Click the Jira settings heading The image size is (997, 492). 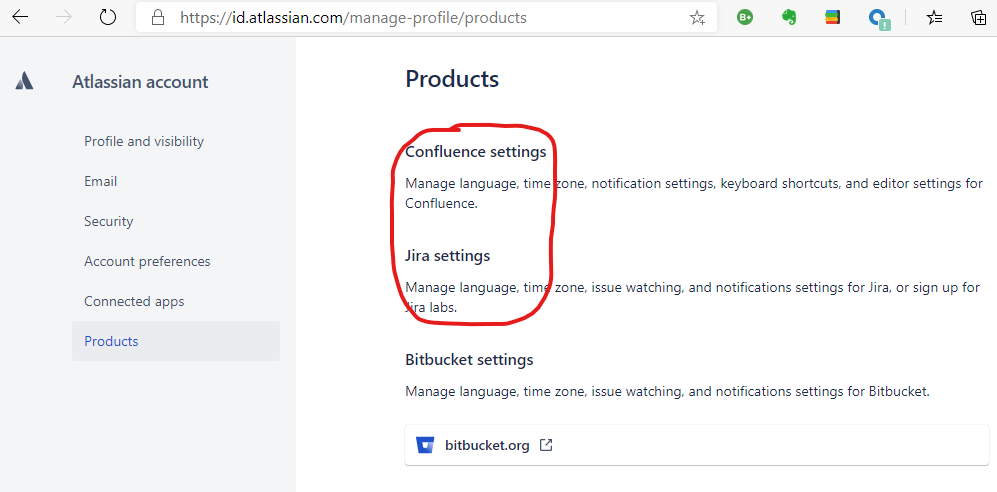(x=448, y=256)
